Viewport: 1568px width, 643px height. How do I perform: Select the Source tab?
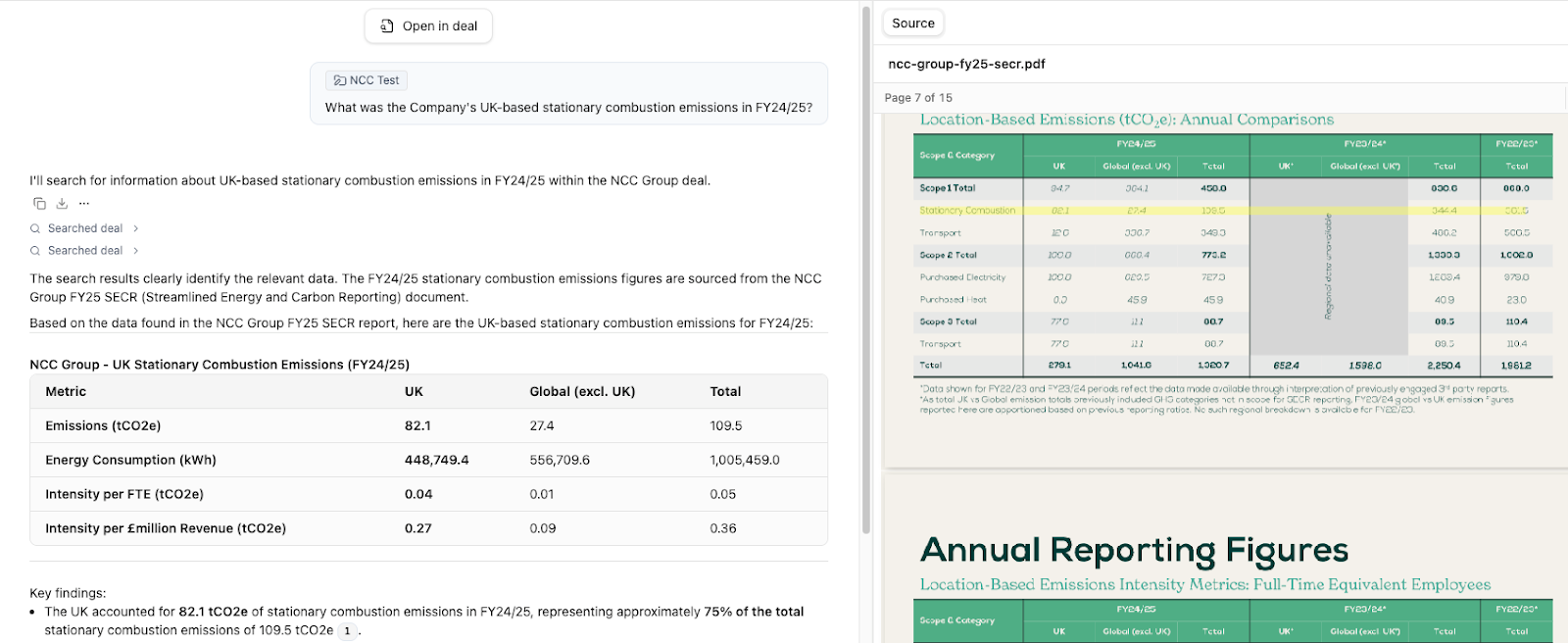(x=913, y=24)
